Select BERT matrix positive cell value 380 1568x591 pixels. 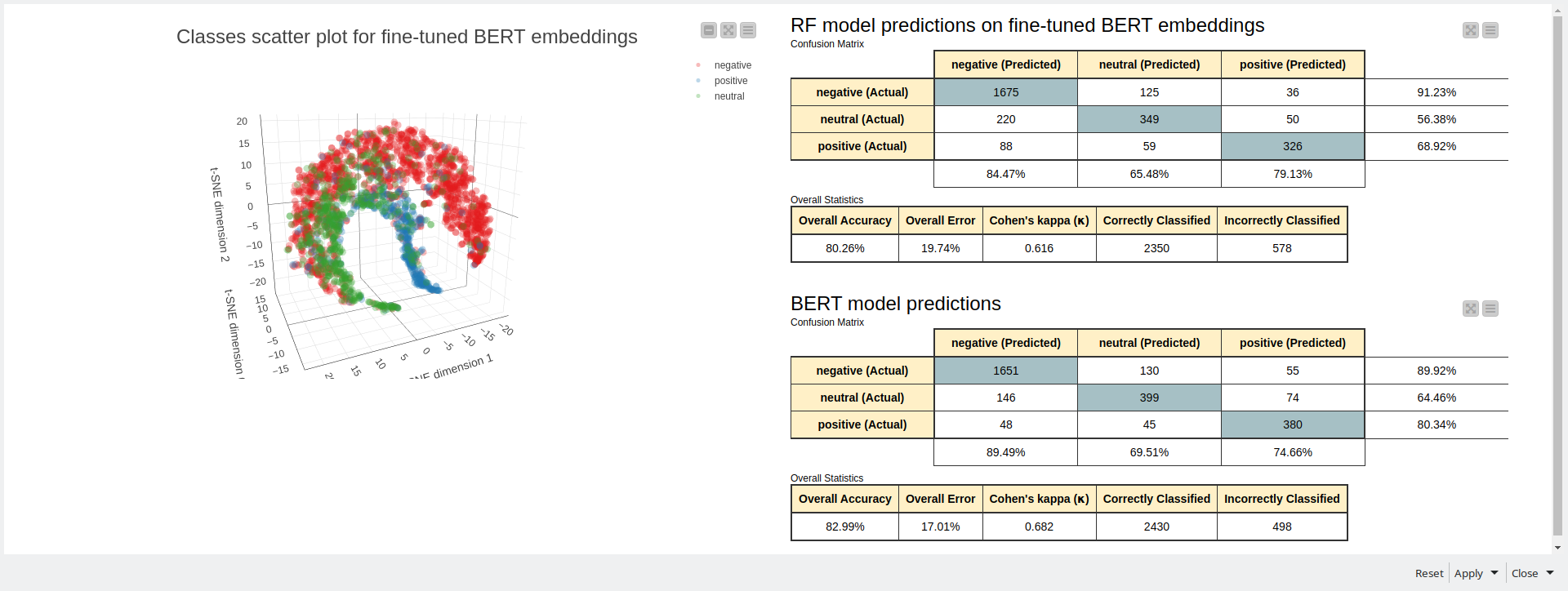click(1292, 424)
